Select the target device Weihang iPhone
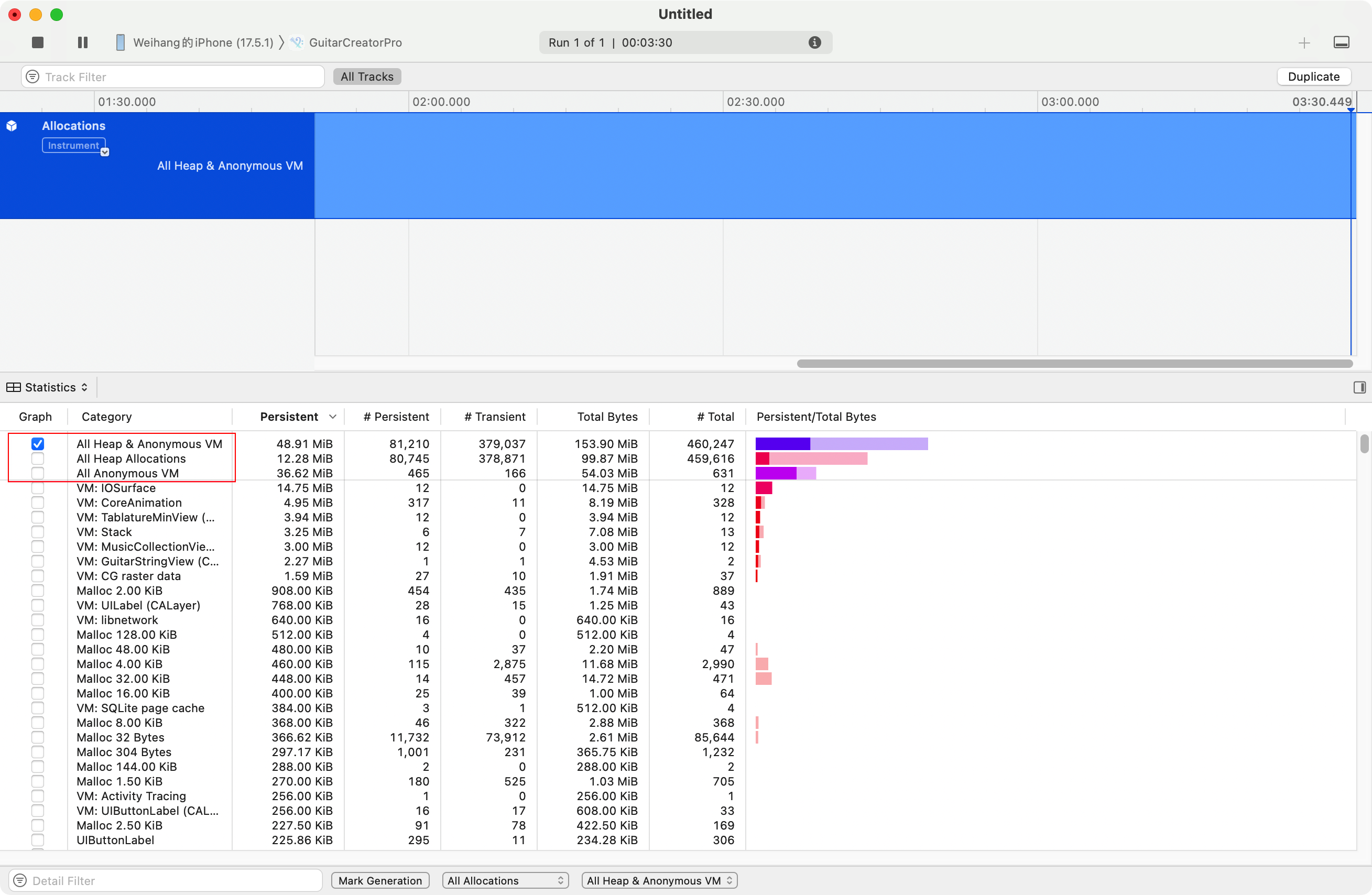Screen dimensions: 1372x895 click(195, 42)
